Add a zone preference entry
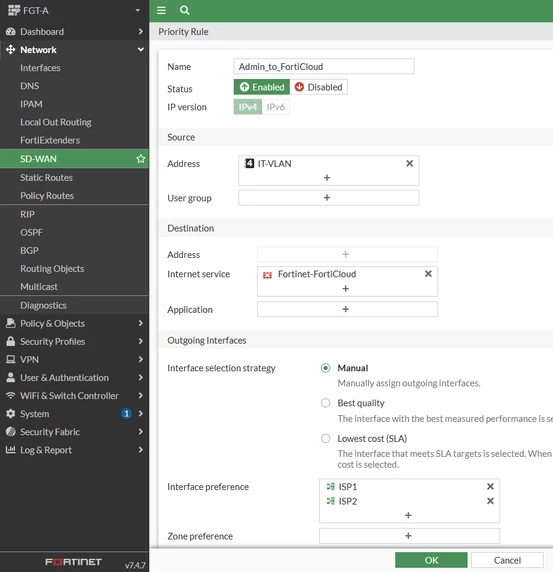553x572 pixels. tap(409, 536)
